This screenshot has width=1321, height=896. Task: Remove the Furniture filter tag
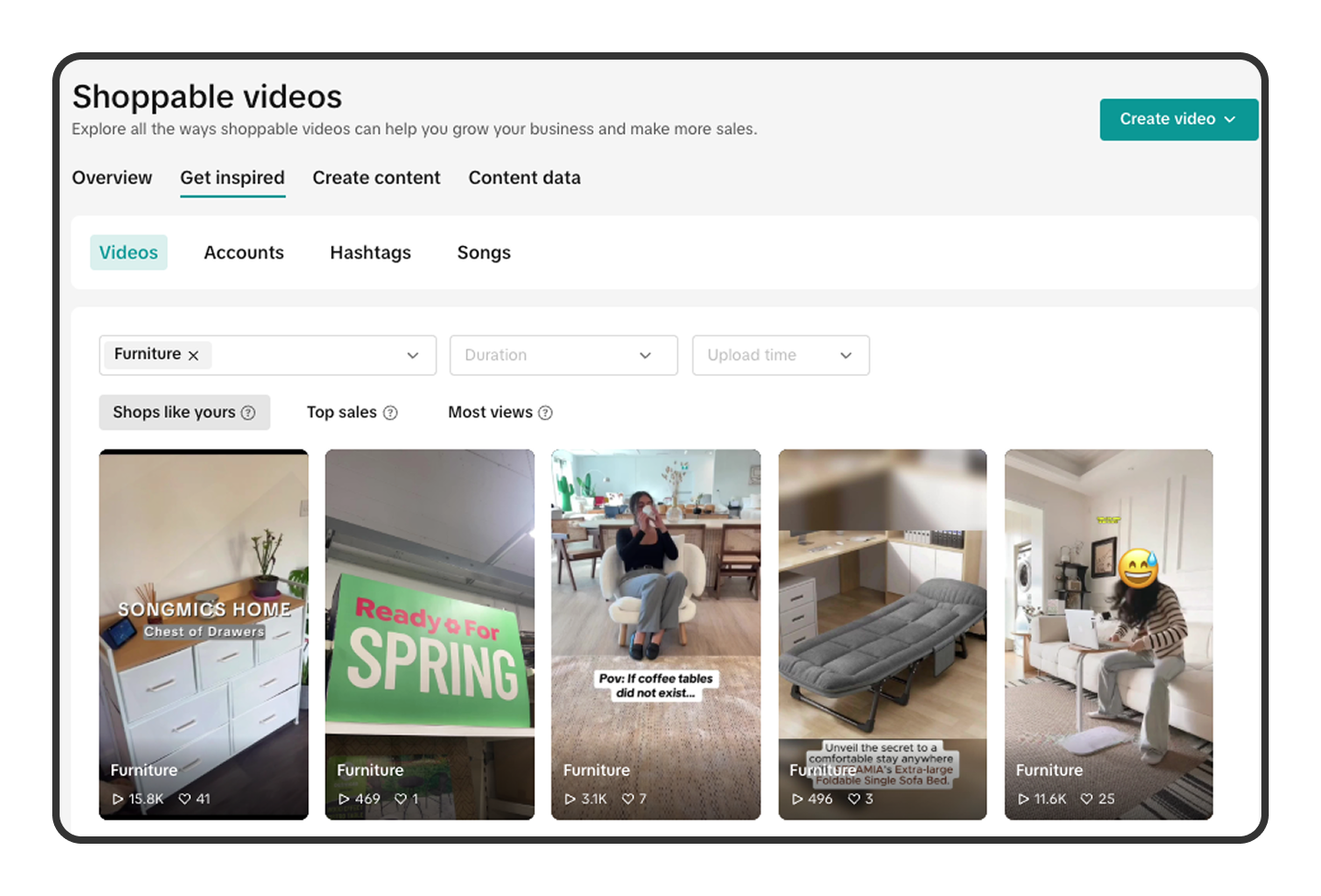[194, 356]
